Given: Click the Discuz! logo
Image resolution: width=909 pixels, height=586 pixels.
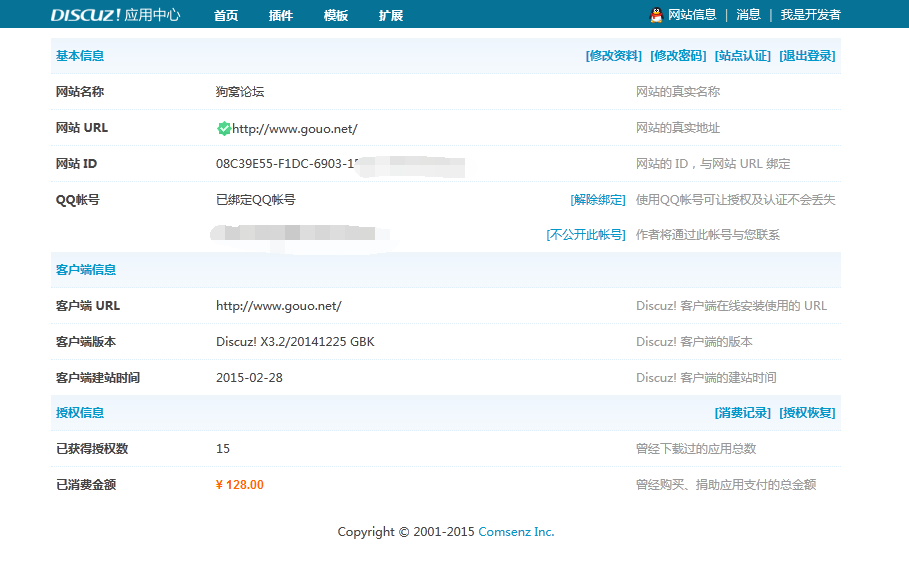Looking at the screenshot, I should pos(84,14).
